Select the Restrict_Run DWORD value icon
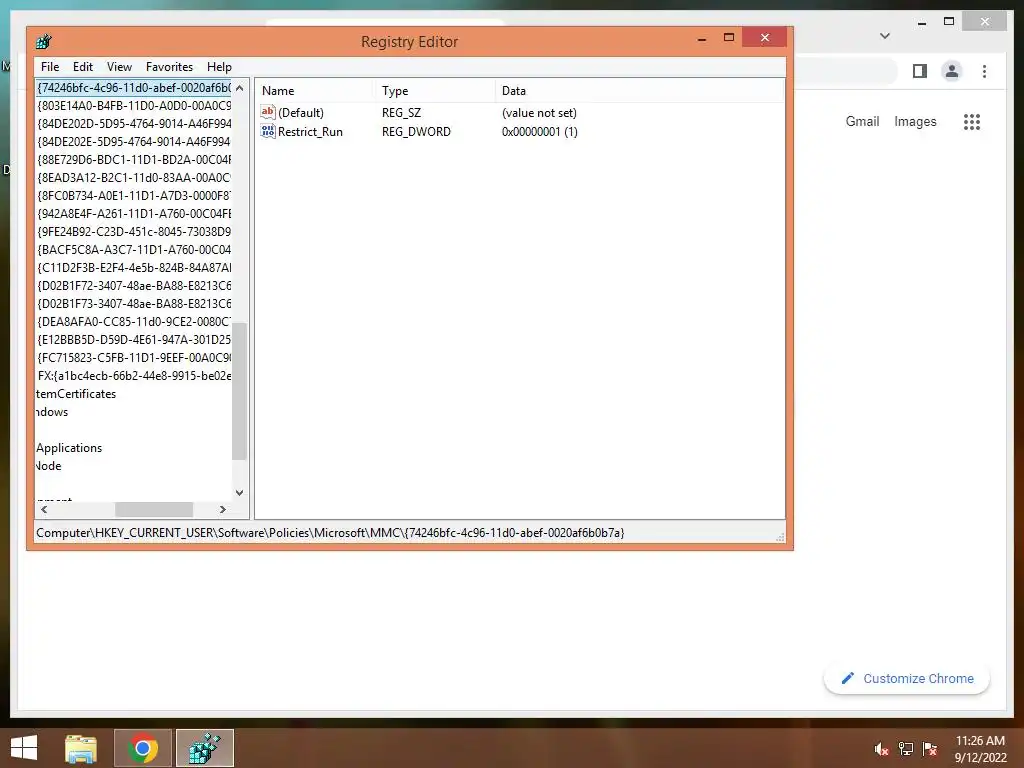This screenshot has height=768, width=1024. point(268,131)
